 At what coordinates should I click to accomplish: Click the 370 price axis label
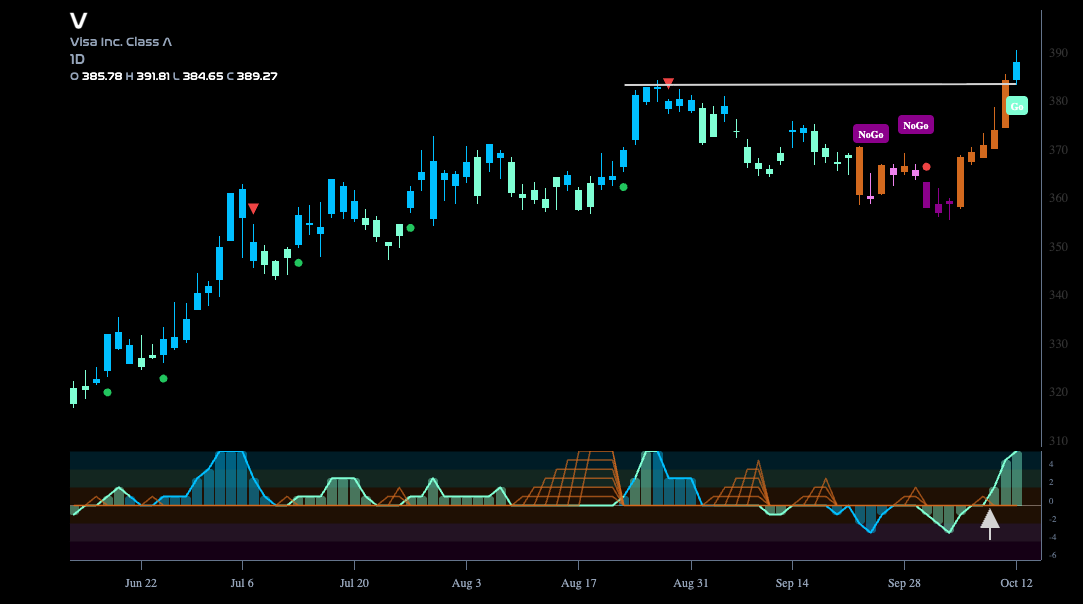pyautogui.click(x=1058, y=149)
